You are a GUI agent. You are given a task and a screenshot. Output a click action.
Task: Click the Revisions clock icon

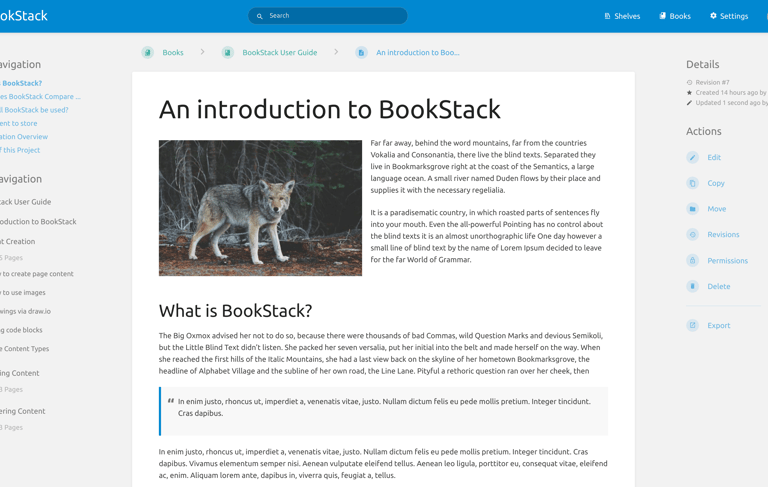point(693,235)
